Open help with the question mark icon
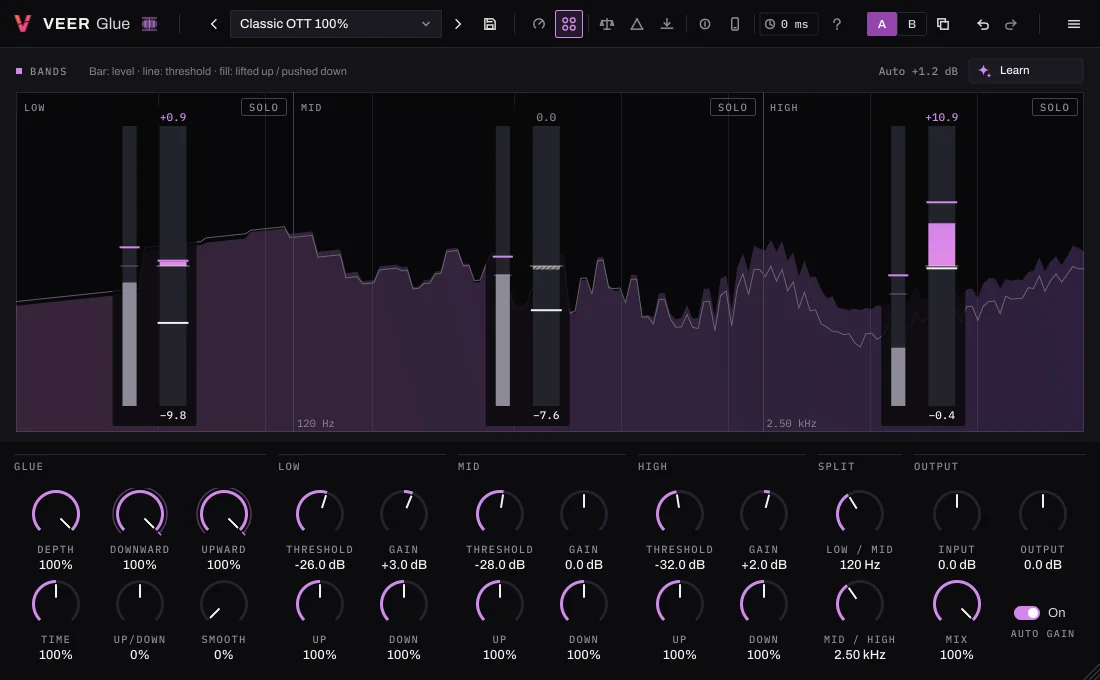This screenshot has height=680, width=1100. pyautogui.click(x=837, y=24)
